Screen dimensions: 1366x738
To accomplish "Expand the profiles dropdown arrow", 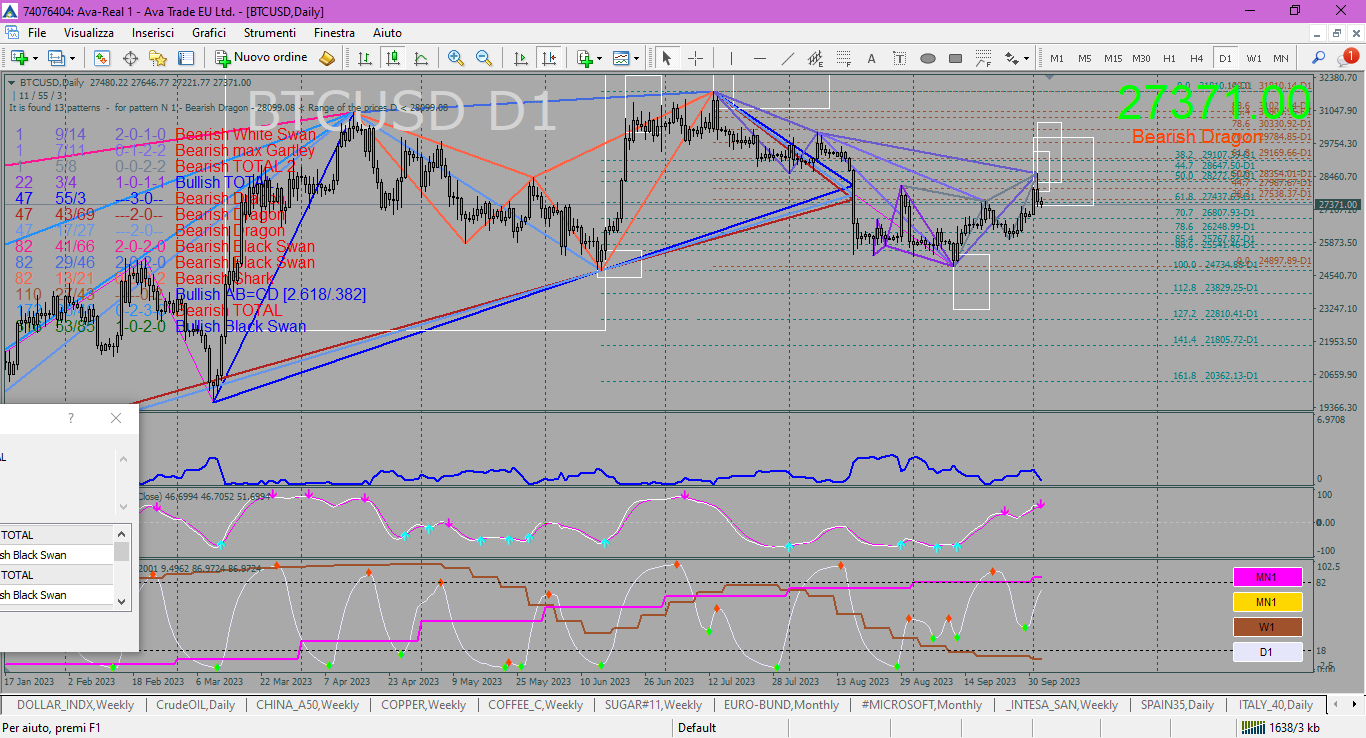I will [x=72, y=58].
